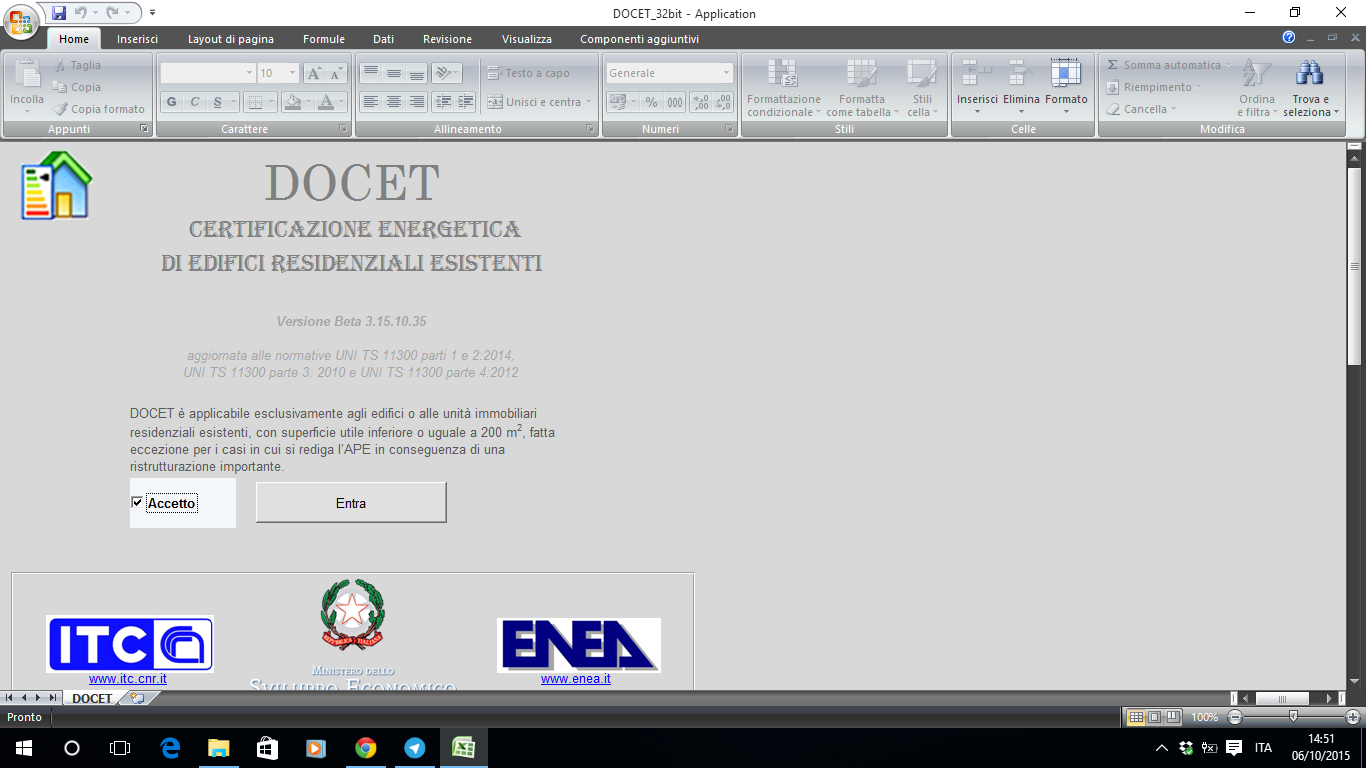This screenshot has width=1366, height=768.
Task: Open the Dati tab
Action: tap(383, 39)
